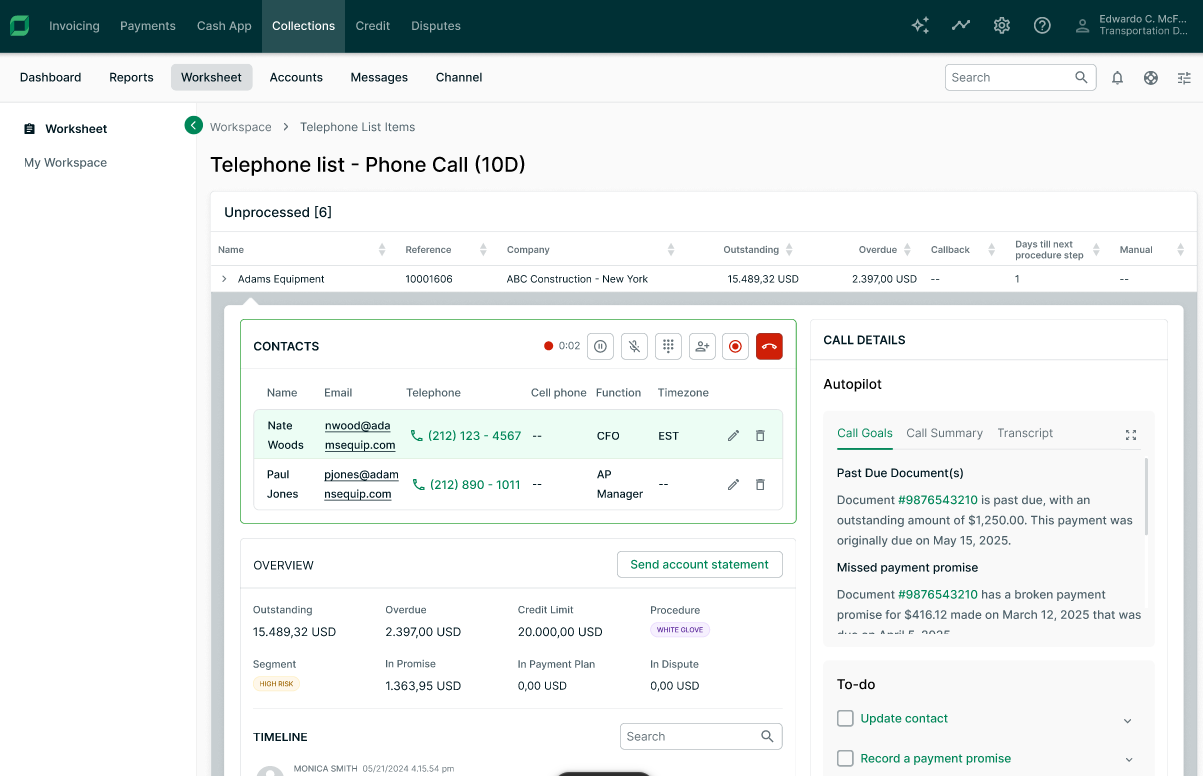Screen dimensions: 1203x776
Task: Check the Update contact to-do box
Action: tap(845, 718)
